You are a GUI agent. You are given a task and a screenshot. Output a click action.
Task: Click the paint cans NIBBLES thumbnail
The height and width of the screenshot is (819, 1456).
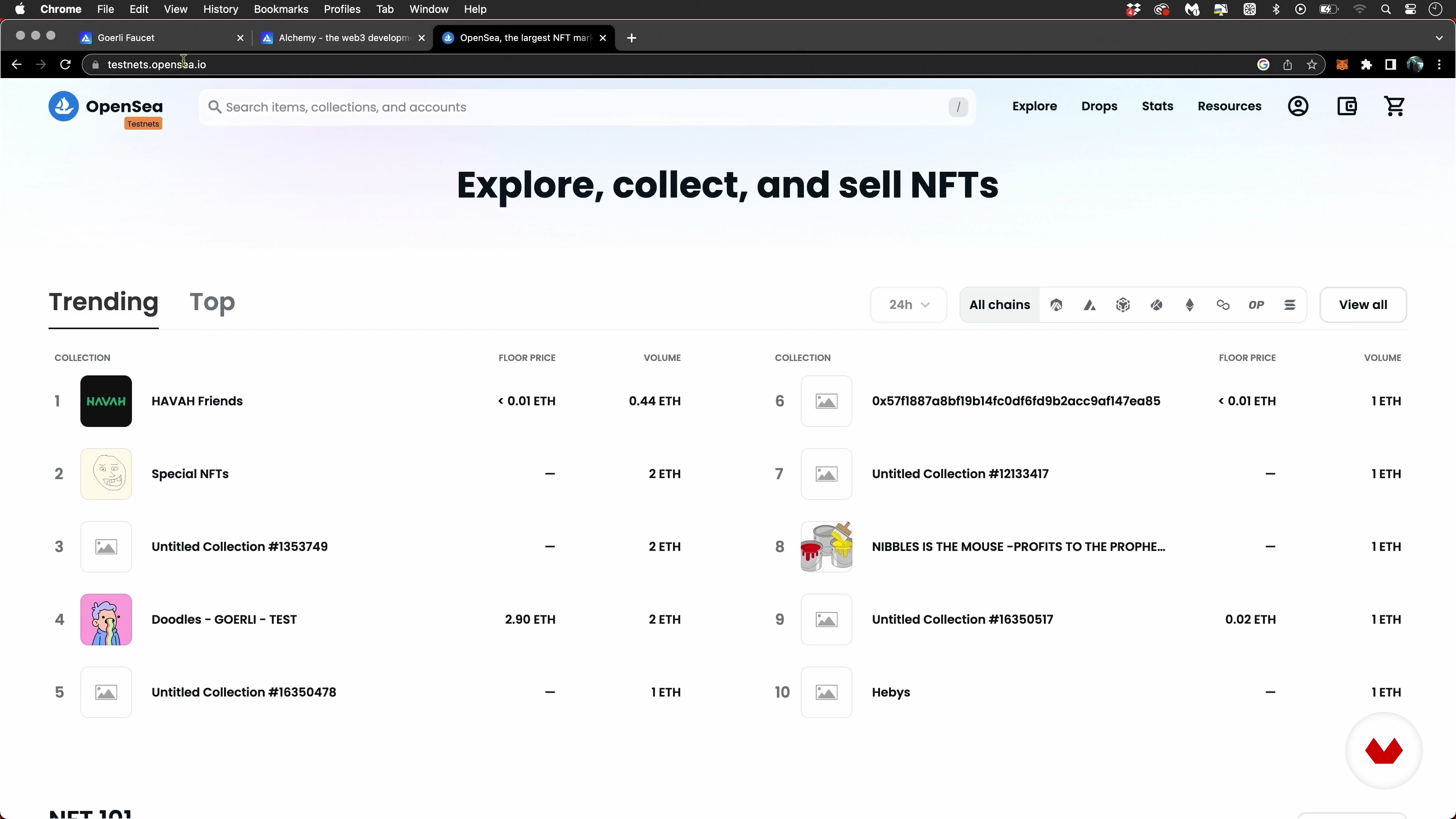[x=826, y=547]
